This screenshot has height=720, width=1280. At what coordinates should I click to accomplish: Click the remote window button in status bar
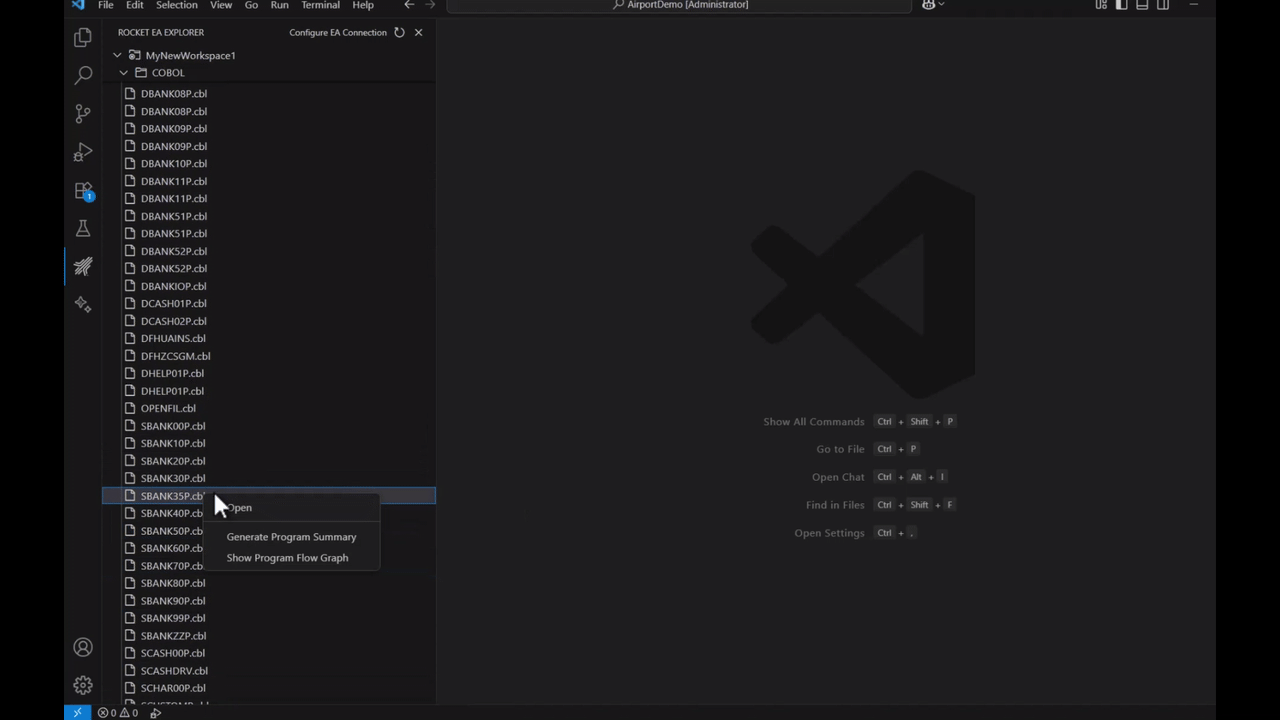[77, 713]
